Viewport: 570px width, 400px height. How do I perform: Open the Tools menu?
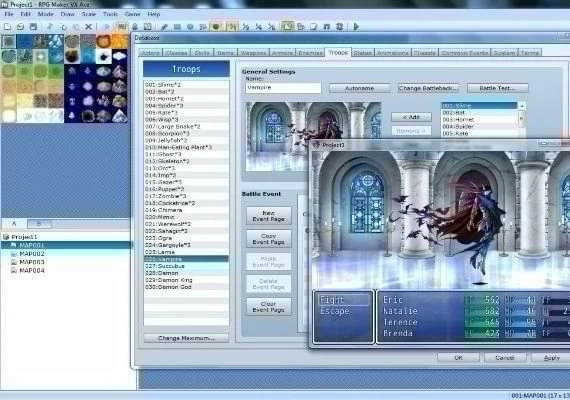tap(110, 14)
